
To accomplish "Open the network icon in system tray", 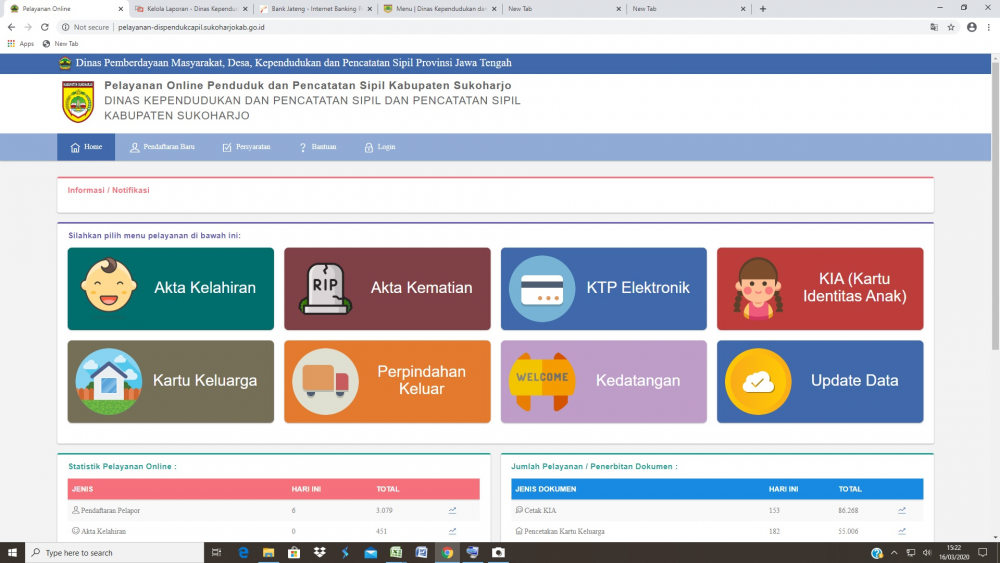I will pyautogui.click(x=911, y=553).
